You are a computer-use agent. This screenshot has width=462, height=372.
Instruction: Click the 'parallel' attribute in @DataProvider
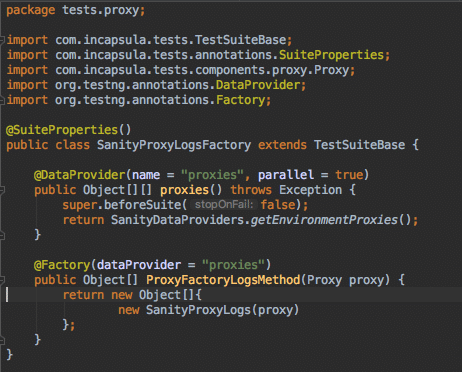pyautogui.click(x=286, y=175)
